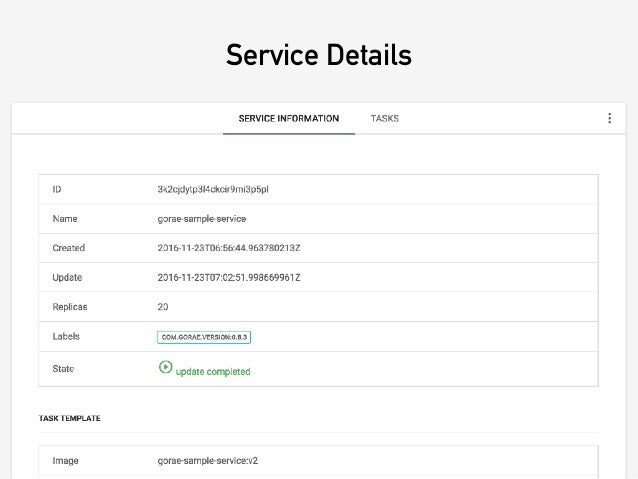The width and height of the screenshot is (638, 479).
Task: Click the Replicas count of 20
Action: (x=163, y=307)
